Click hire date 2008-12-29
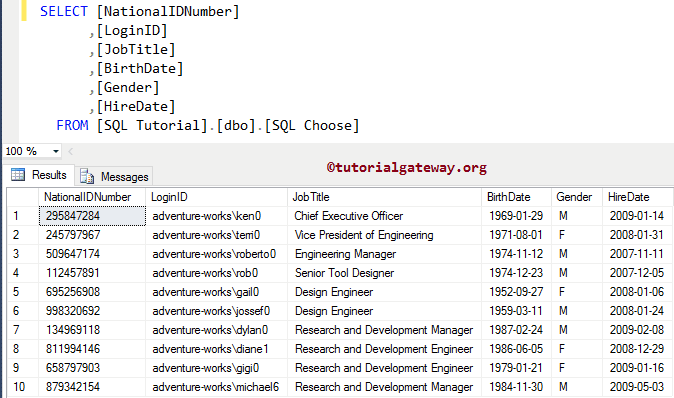The image size is (674, 398). [638, 349]
